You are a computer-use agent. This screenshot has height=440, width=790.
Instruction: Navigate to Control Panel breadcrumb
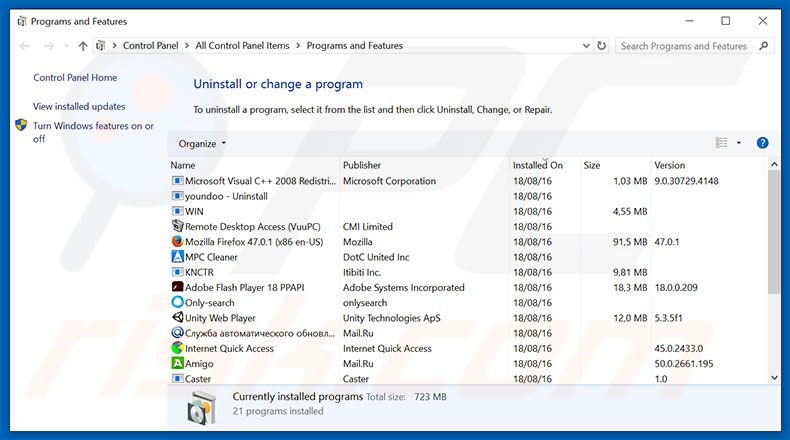151,45
